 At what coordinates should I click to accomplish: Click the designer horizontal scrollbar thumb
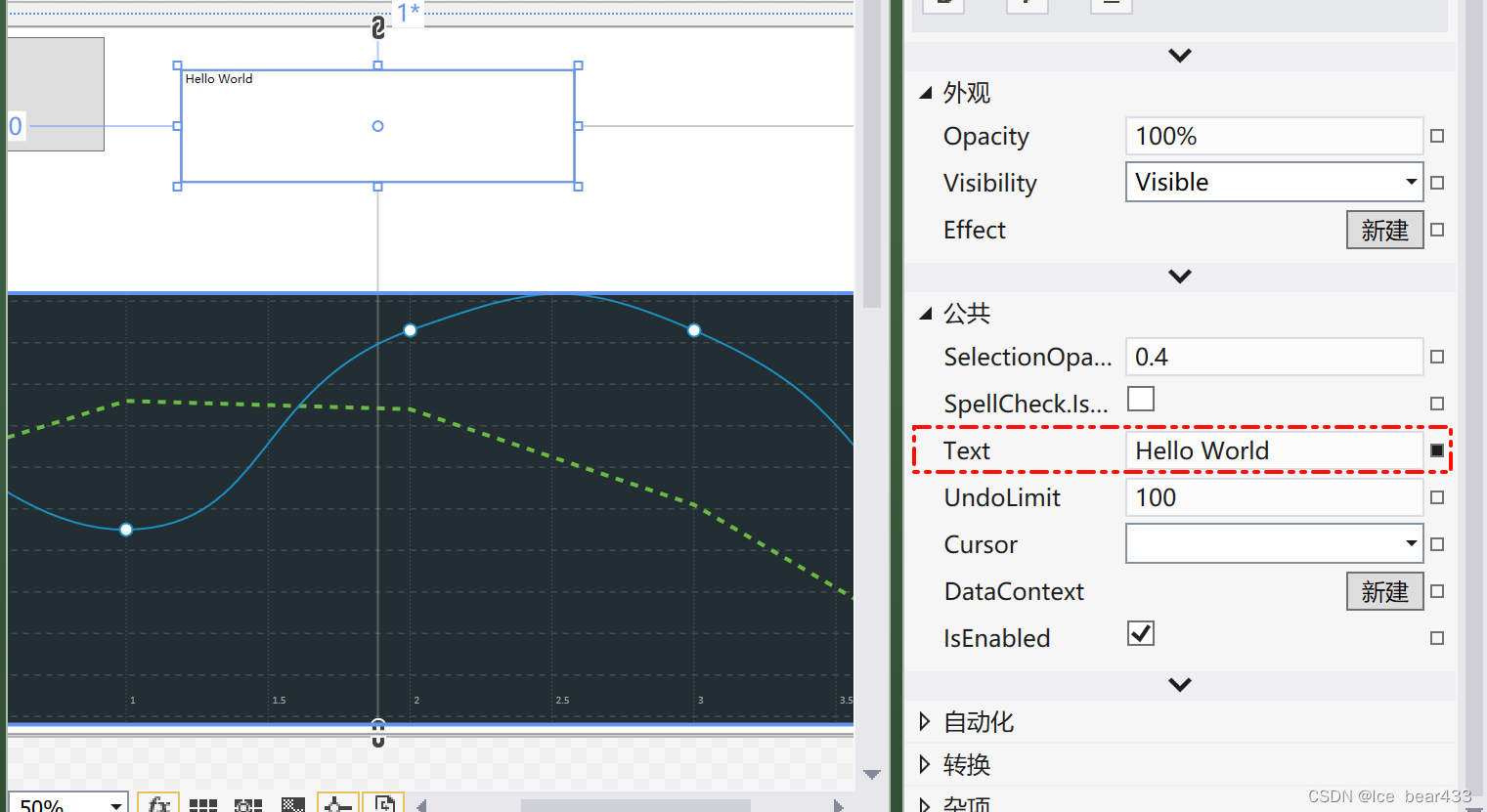[635, 806]
